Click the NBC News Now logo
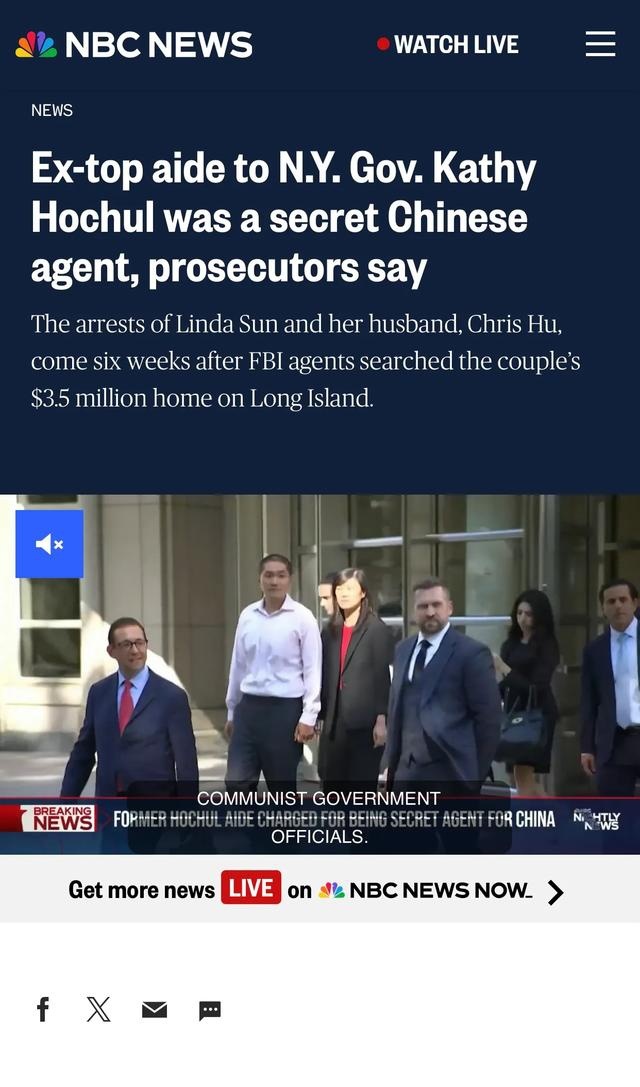This screenshot has width=640, height=1087. pyautogui.click(x=424, y=891)
